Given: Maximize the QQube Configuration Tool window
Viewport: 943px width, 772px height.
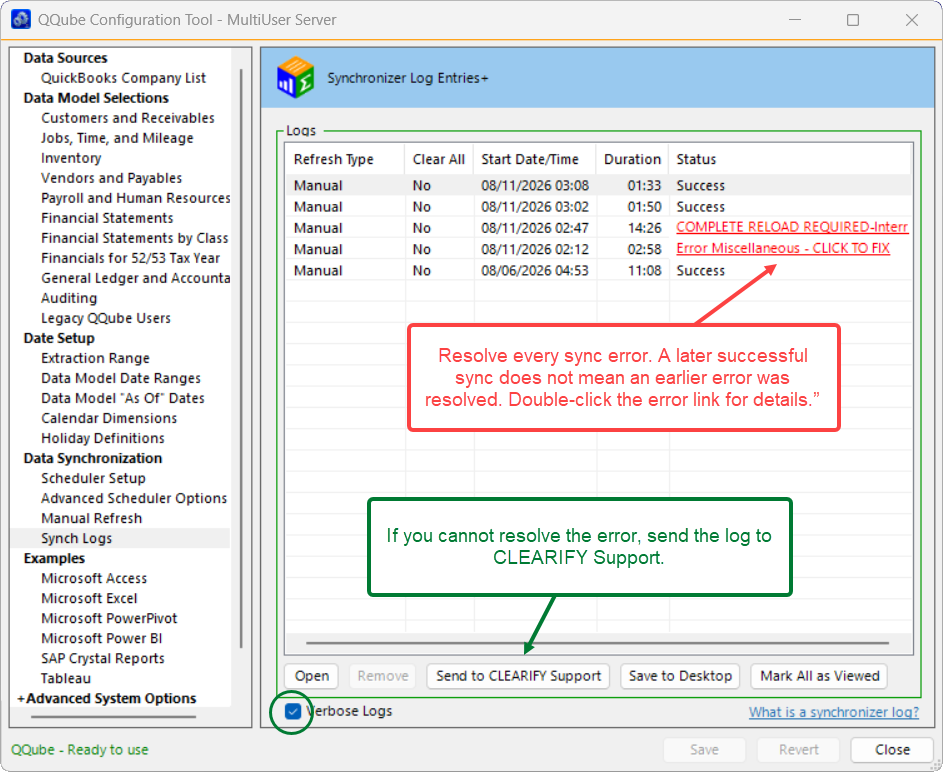Looking at the screenshot, I should coord(853,20).
